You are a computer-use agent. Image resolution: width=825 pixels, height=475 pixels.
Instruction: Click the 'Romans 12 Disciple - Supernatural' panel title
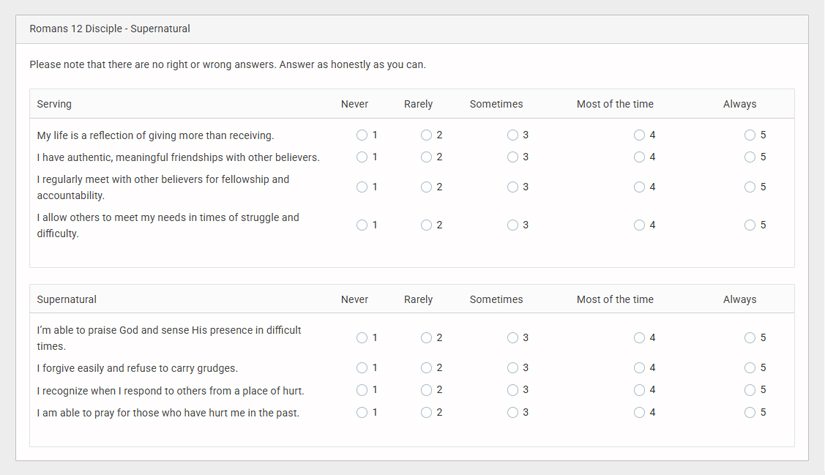[x=110, y=29]
